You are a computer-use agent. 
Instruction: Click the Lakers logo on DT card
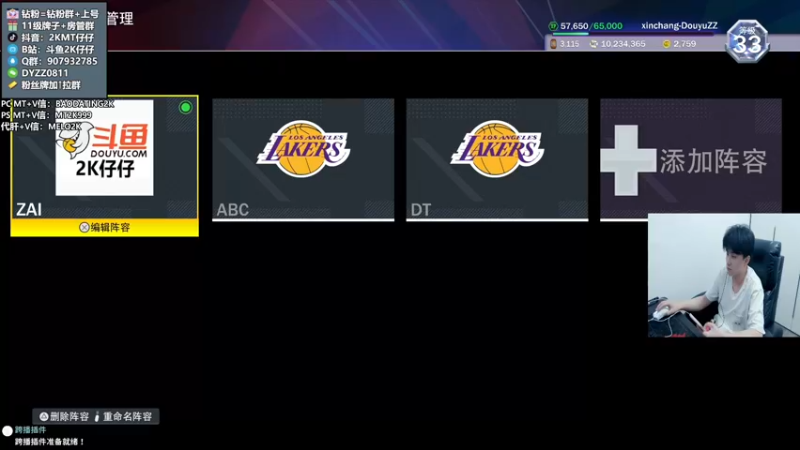click(x=497, y=148)
